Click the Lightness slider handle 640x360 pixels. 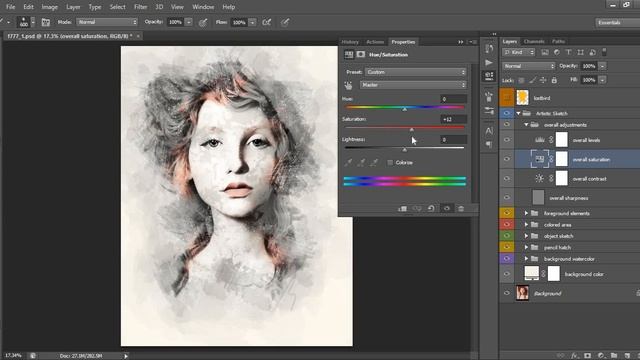404,150
